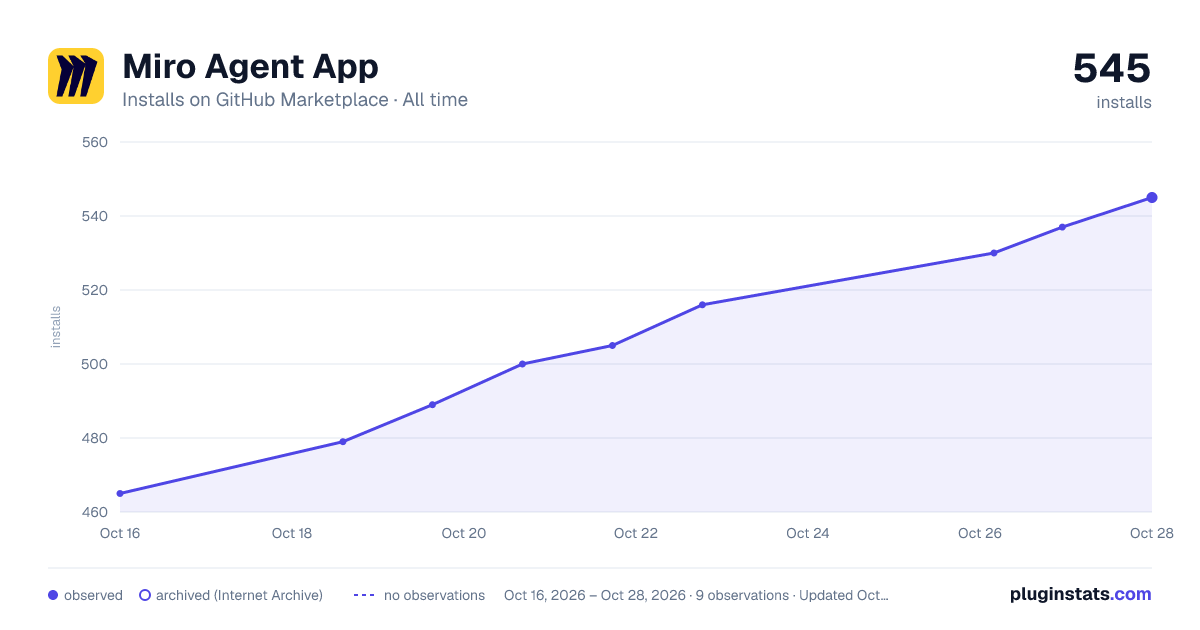Click the data point at 530 installs
The image size is (1200, 630).
pos(993,253)
